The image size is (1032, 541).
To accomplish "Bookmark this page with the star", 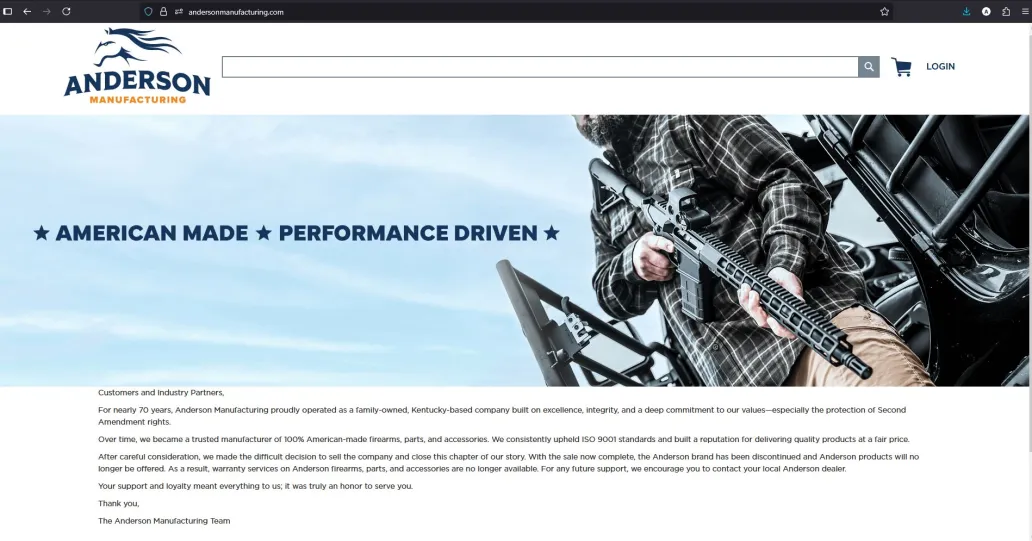I will 885,11.
